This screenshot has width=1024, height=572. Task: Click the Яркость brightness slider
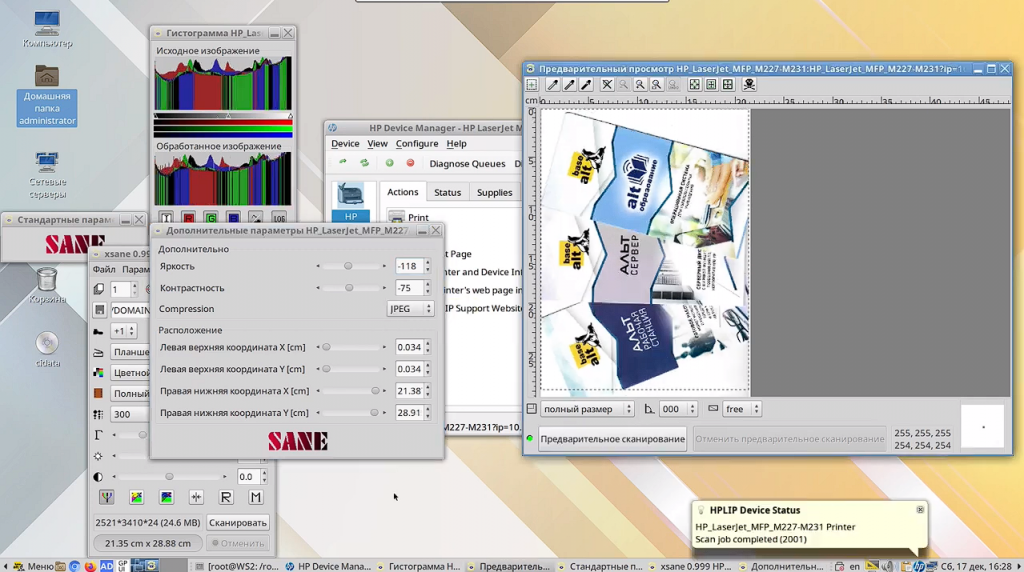tap(351, 266)
